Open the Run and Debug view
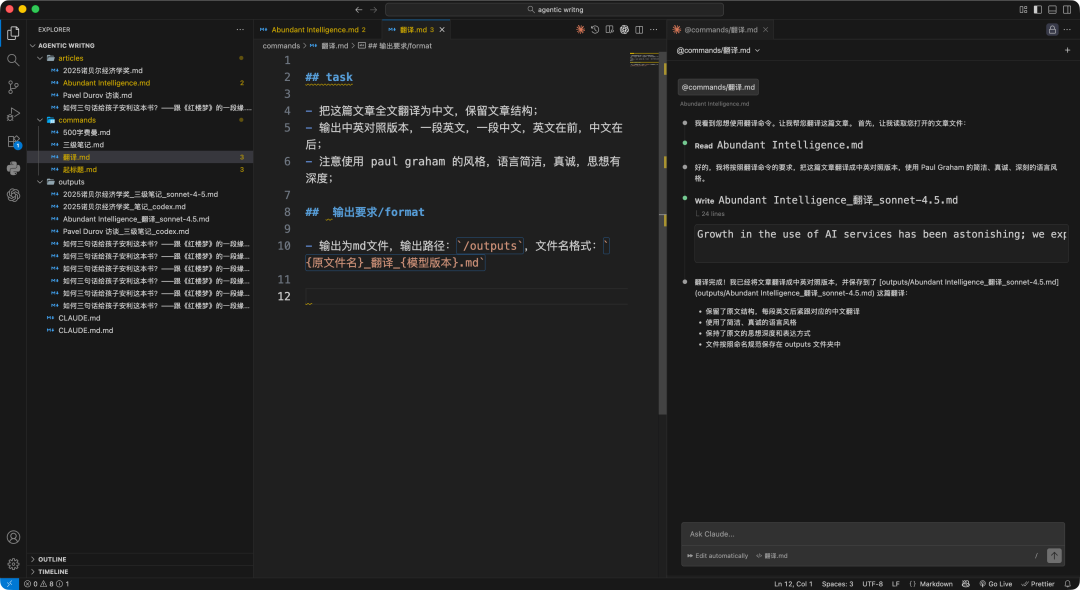This screenshot has height=590, width=1080. pos(13,114)
